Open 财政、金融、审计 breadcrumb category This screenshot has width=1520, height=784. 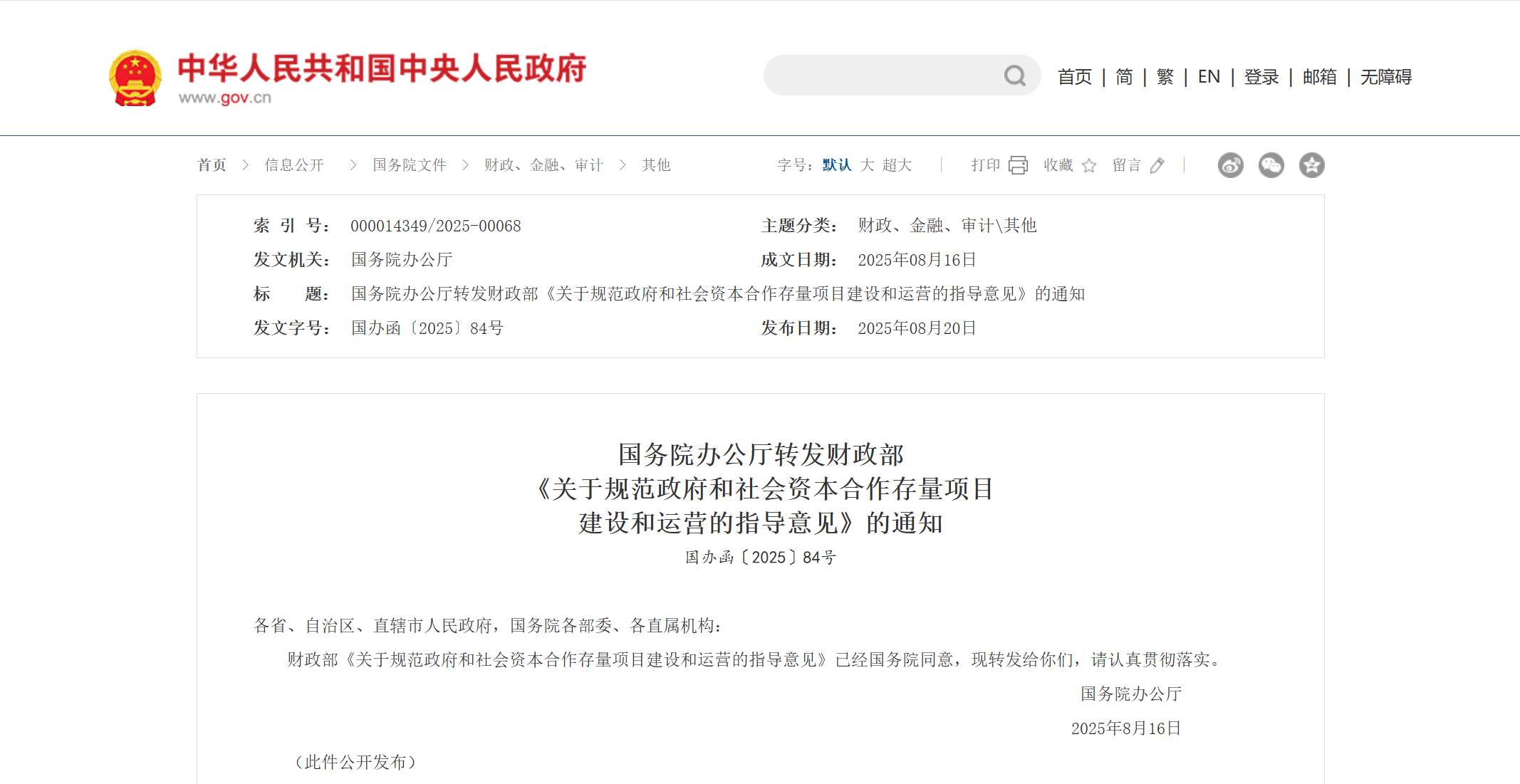click(543, 165)
